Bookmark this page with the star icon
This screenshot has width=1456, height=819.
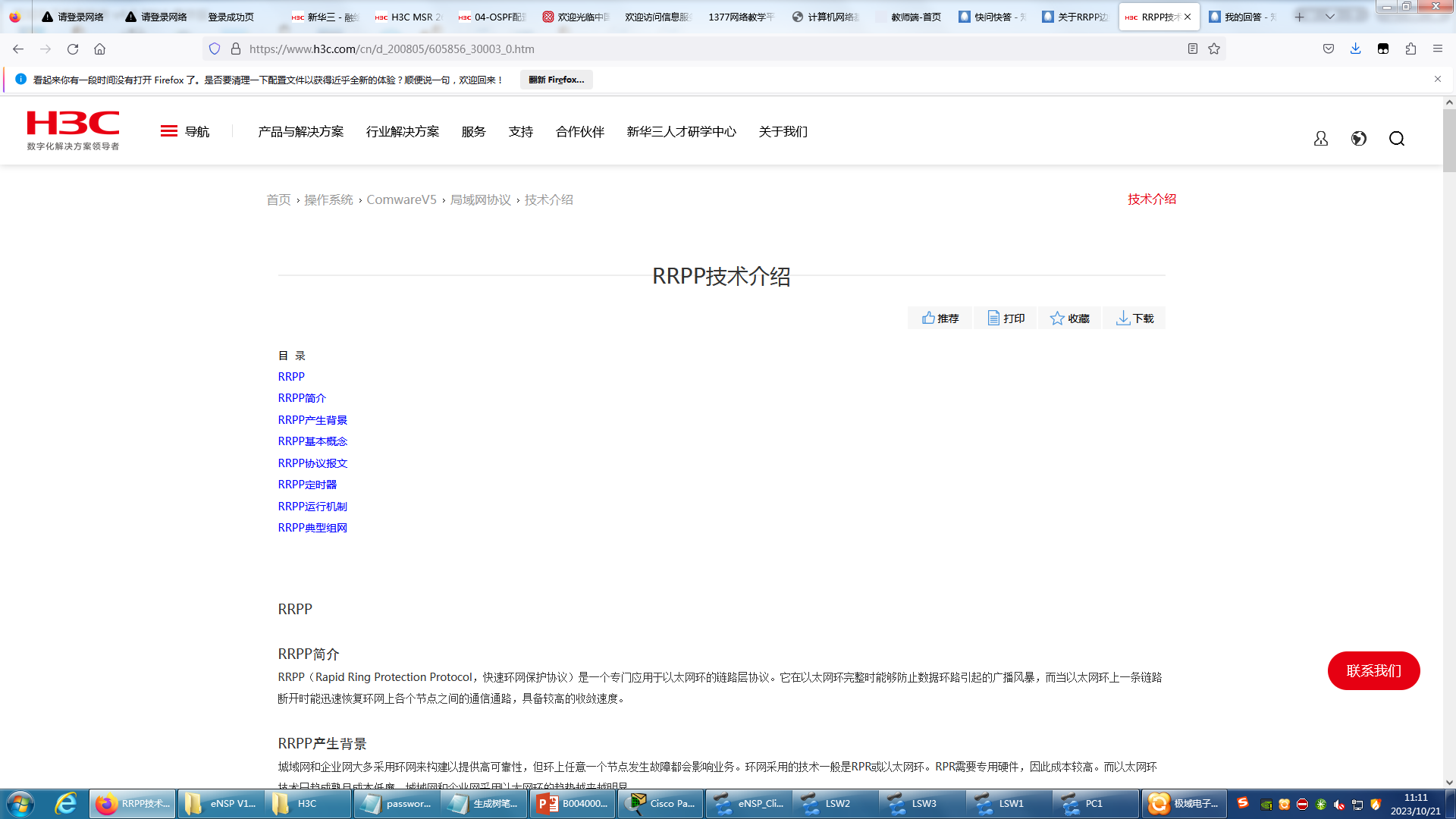(1214, 49)
